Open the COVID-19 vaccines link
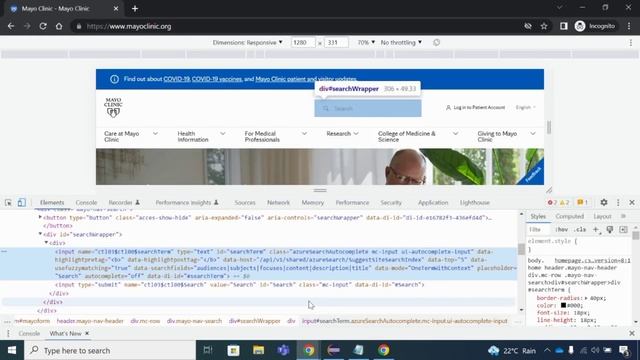Viewport: 640px width, 360px height. (217, 79)
